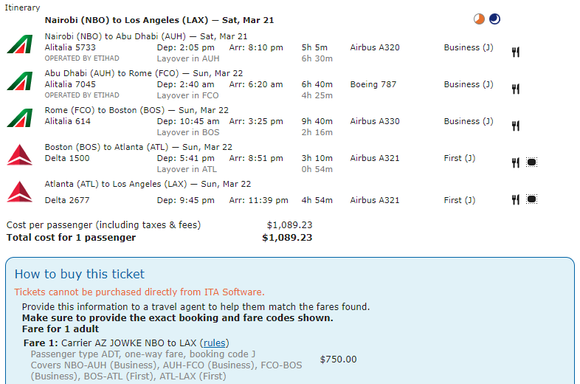Click the How to buy this ticket heading
This screenshot has width=580, height=384.
pos(80,274)
